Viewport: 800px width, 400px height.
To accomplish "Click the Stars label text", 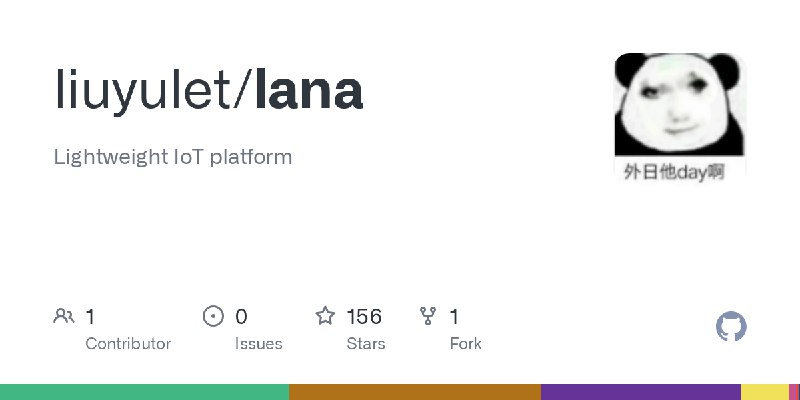I will [x=366, y=344].
